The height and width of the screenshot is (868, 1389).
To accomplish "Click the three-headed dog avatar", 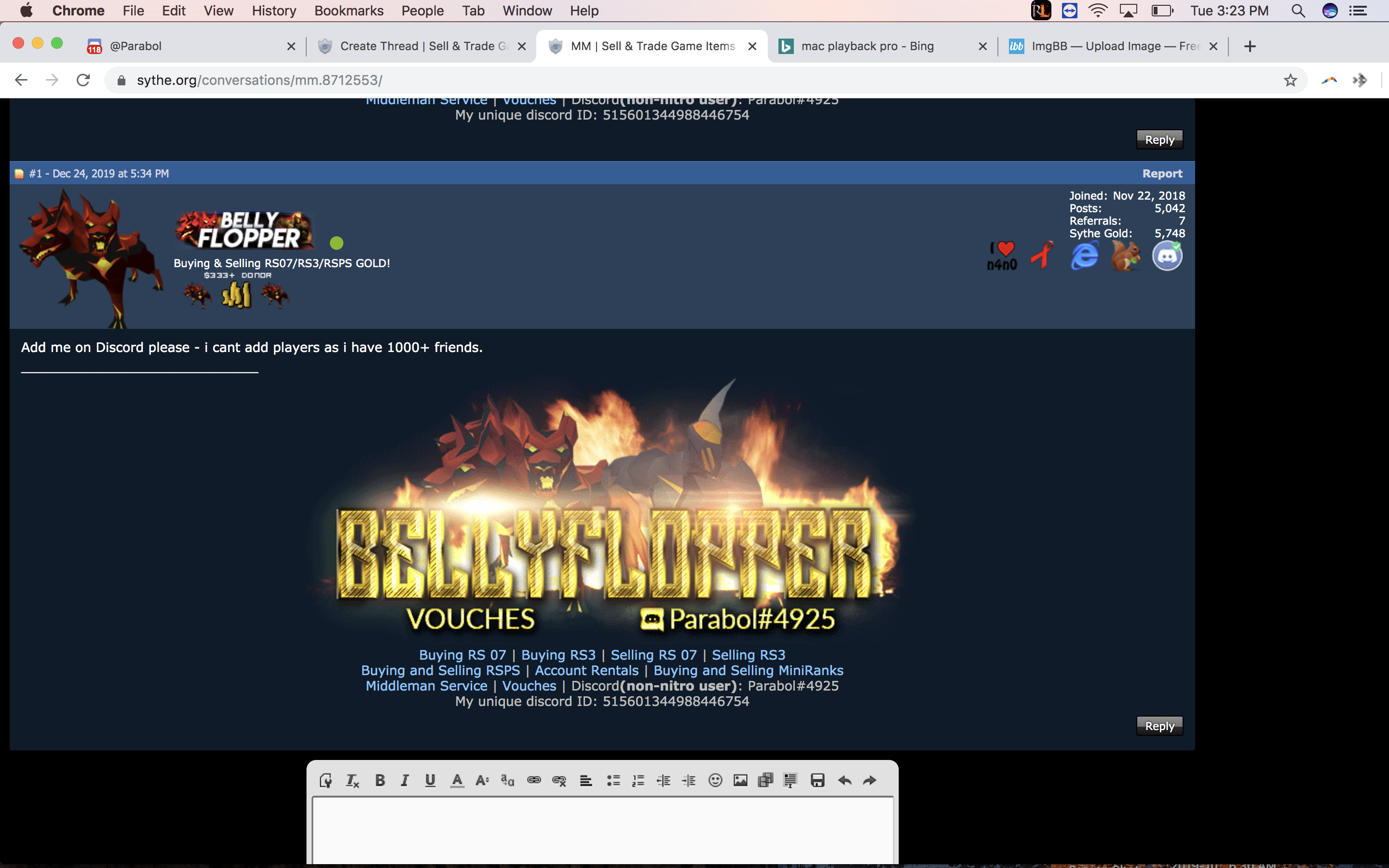I will 91,258.
